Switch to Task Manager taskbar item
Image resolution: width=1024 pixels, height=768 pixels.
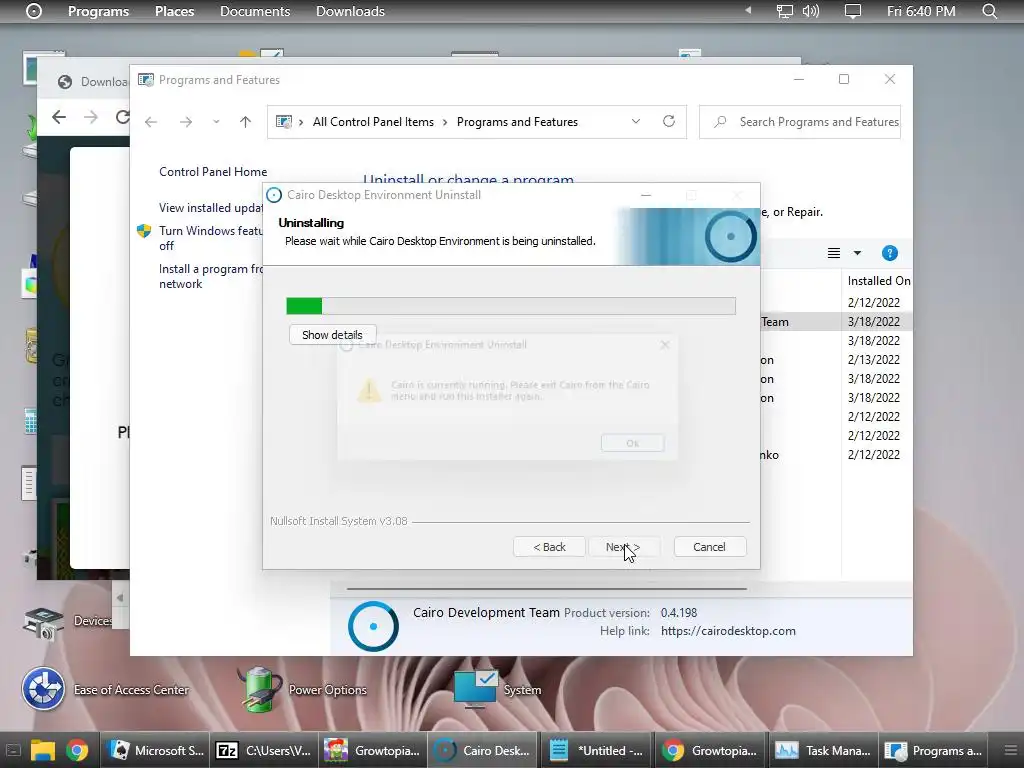822,750
